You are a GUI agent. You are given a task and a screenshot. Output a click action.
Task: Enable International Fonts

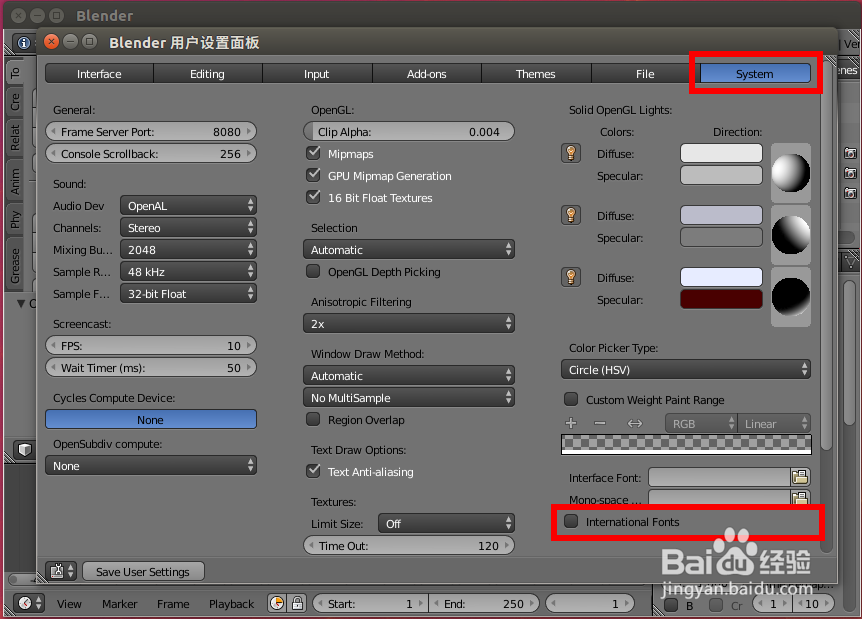point(570,521)
